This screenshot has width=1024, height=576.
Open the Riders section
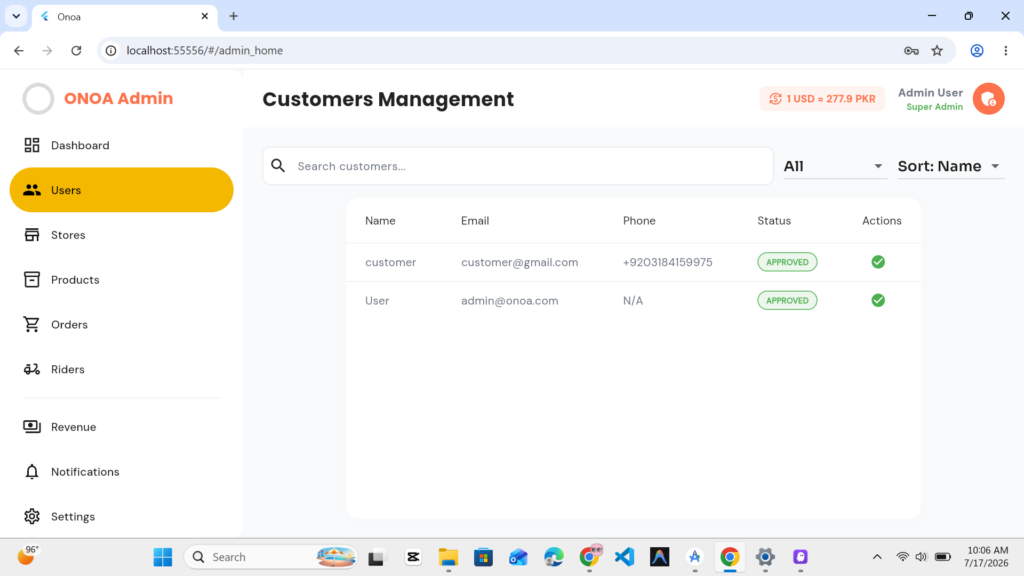pos(121,369)
